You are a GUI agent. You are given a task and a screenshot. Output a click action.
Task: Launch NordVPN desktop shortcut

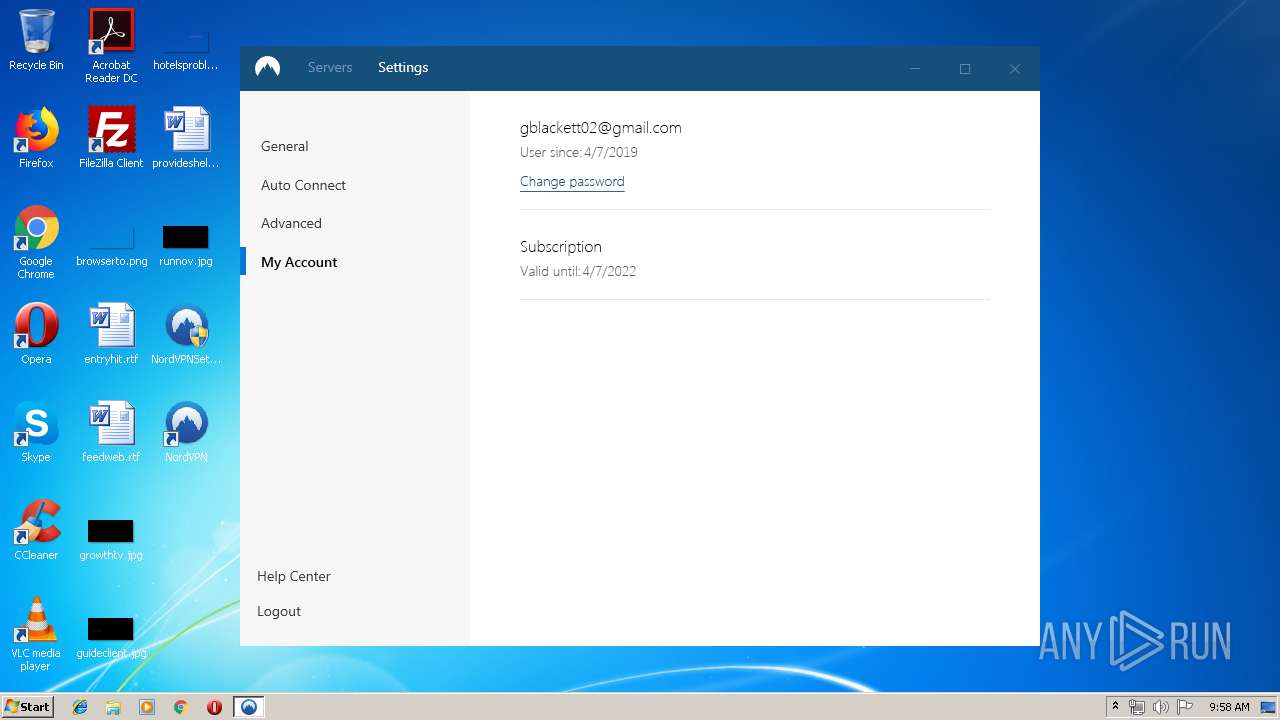click(x=186, y=432)
